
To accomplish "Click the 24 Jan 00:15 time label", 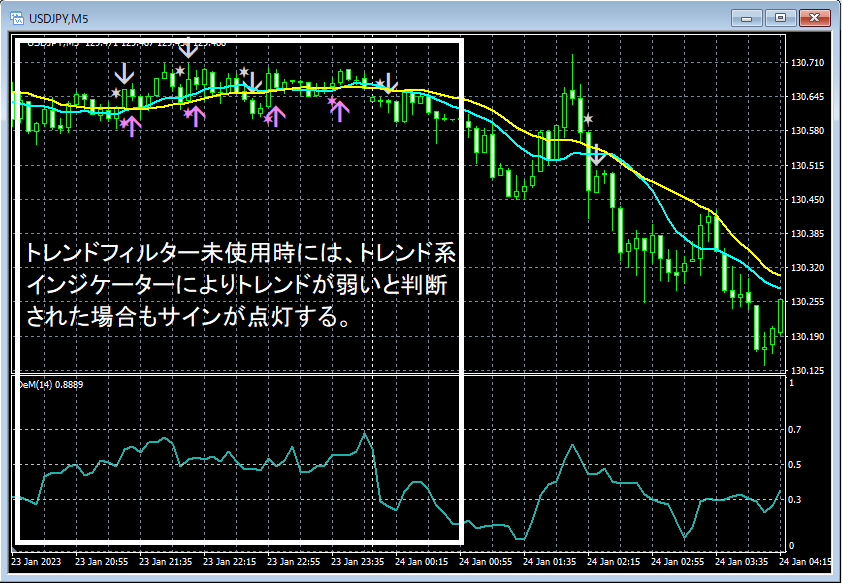I will point(422,561).
